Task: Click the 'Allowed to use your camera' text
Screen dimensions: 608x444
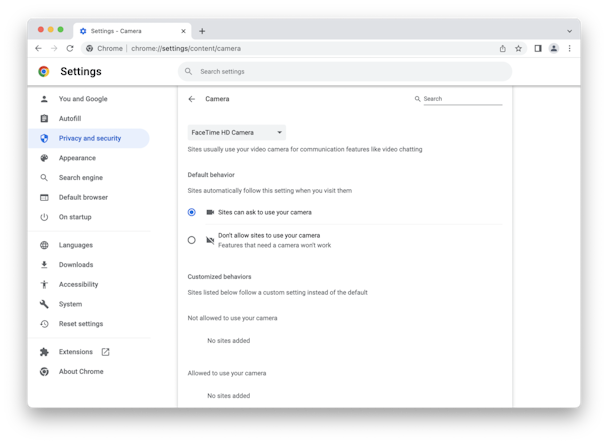Action: pyautogui.click(x=227, y=373)
